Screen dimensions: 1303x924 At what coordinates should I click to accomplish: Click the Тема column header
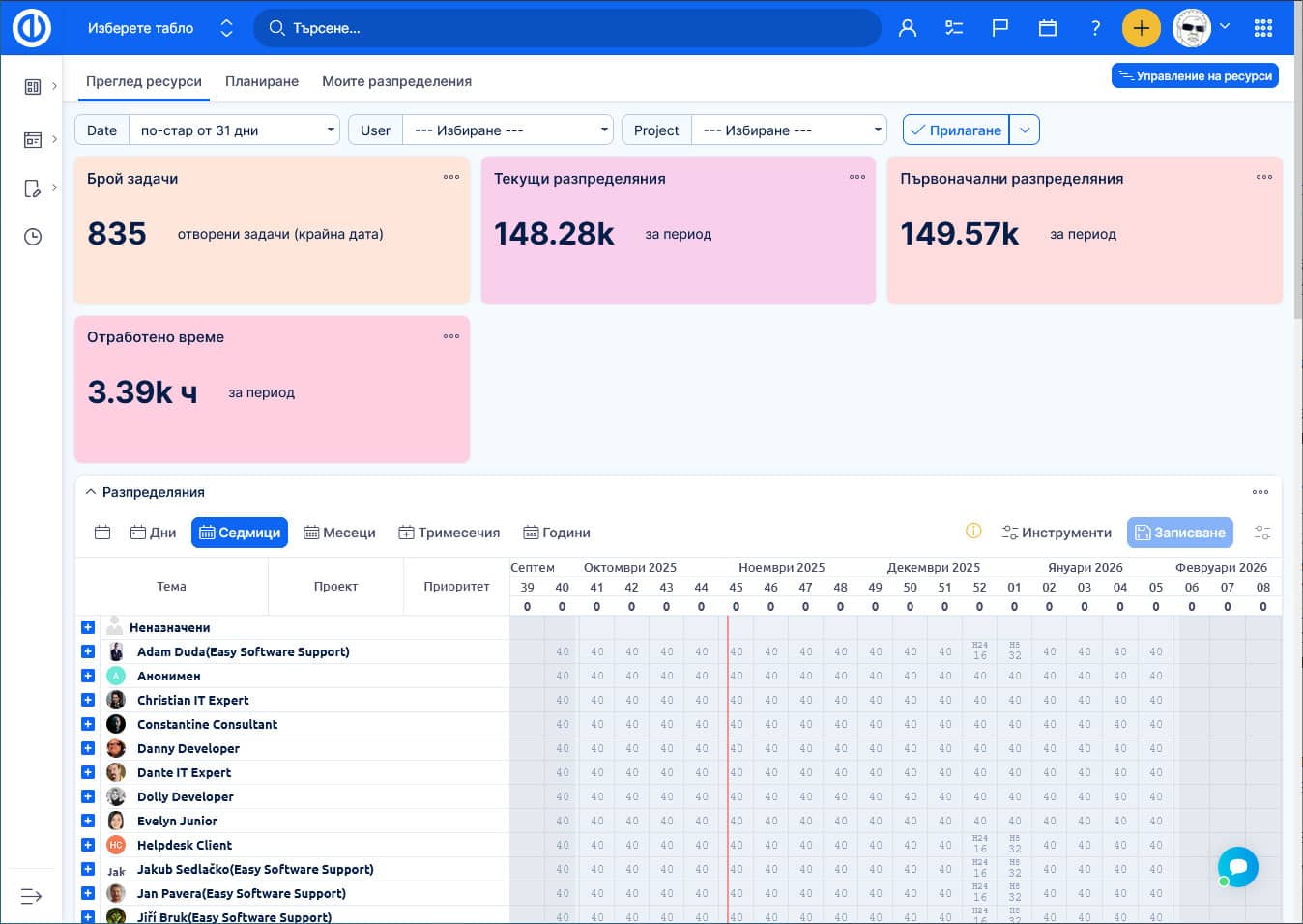[x=171, y=586]
